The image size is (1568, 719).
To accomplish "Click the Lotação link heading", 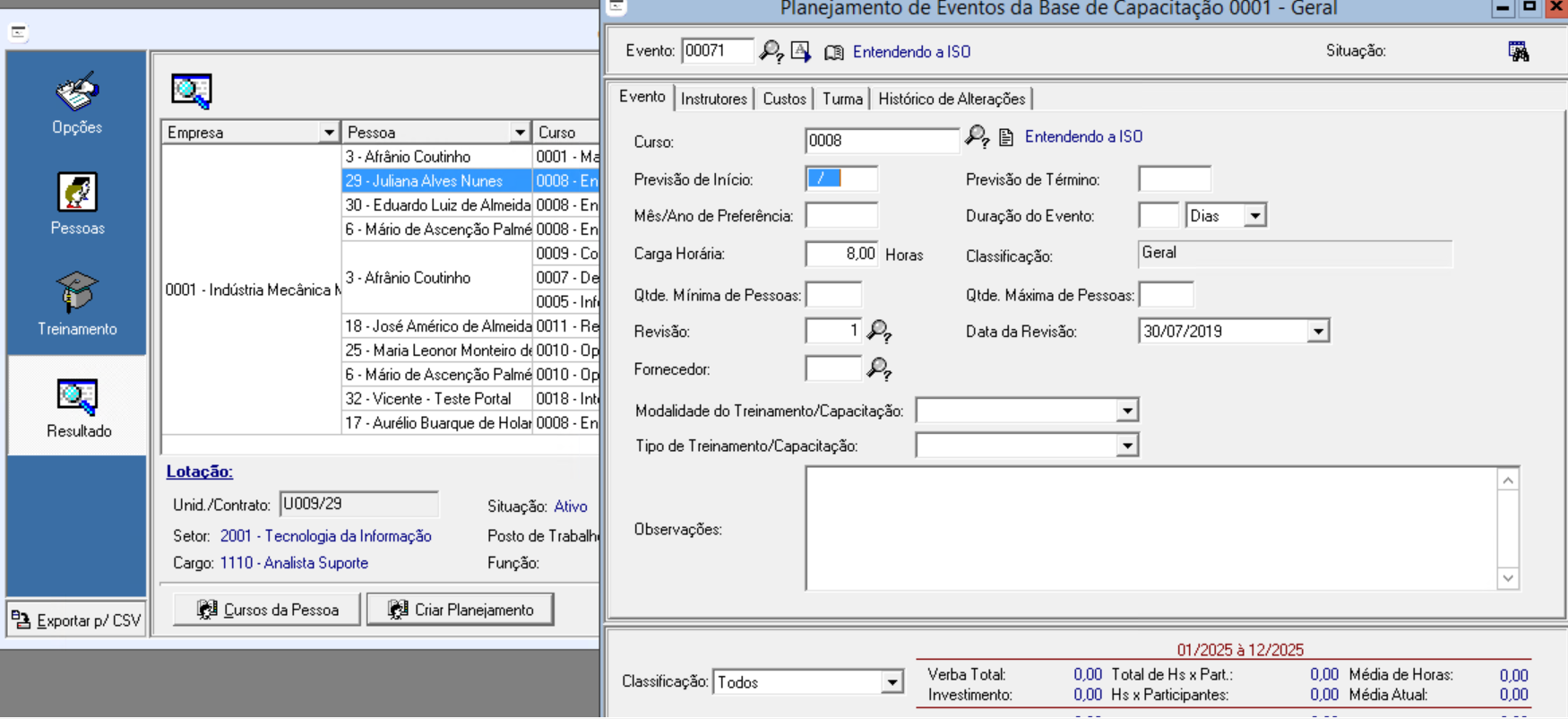I will coord(199,472).
